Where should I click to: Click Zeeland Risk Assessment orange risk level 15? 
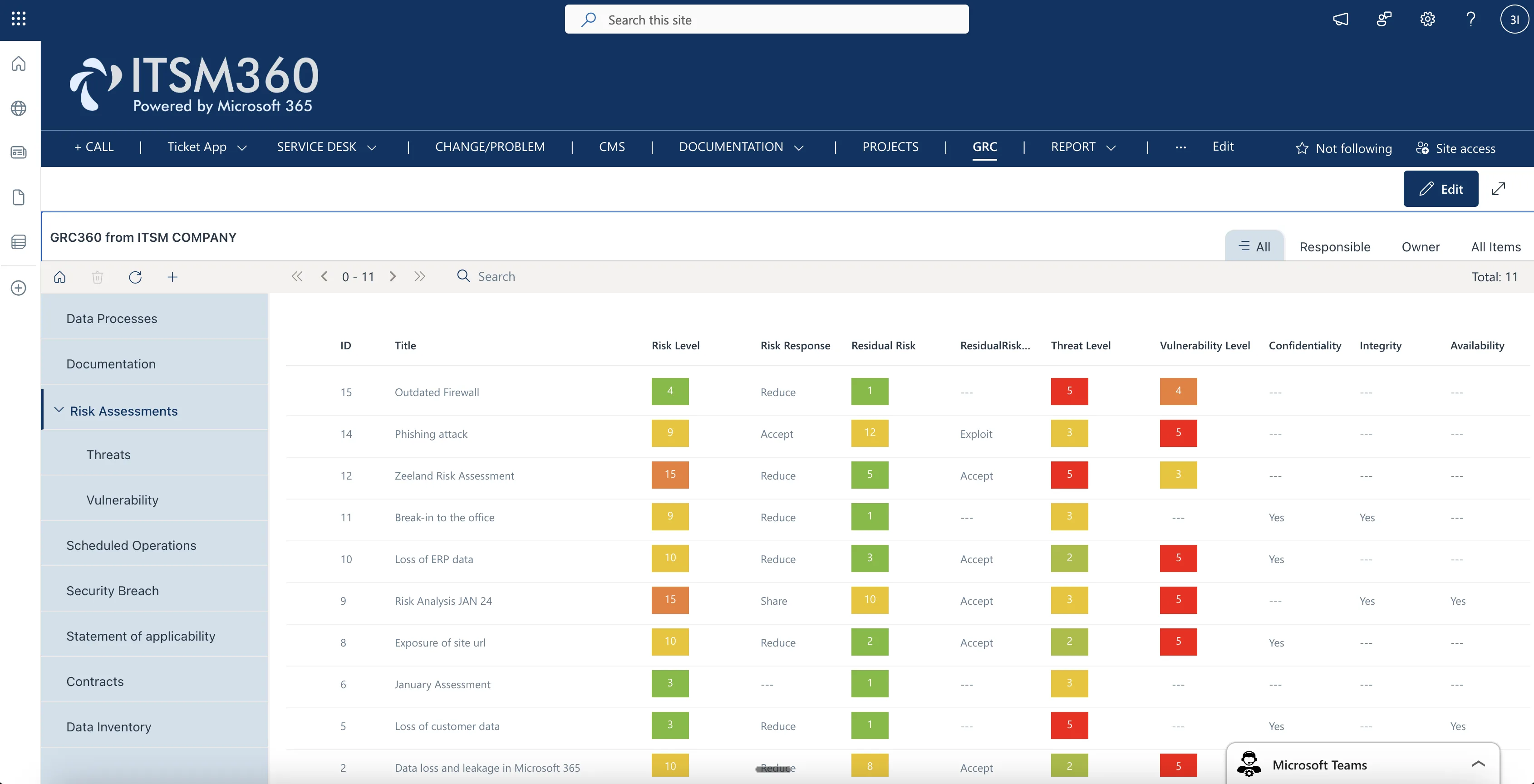pos(669,475)
